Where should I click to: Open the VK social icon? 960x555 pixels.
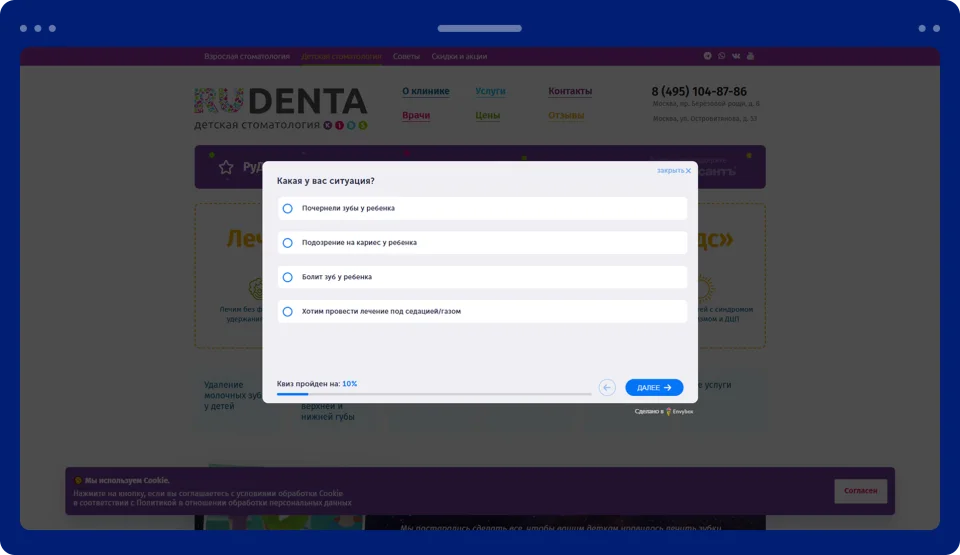(736, 56)
